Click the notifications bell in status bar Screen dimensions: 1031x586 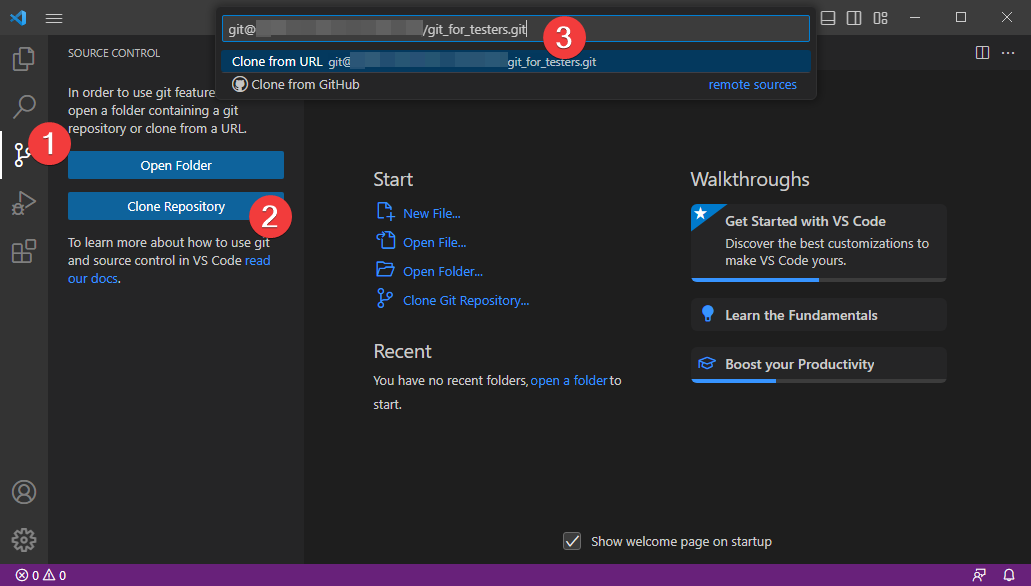coord(1008,576)
